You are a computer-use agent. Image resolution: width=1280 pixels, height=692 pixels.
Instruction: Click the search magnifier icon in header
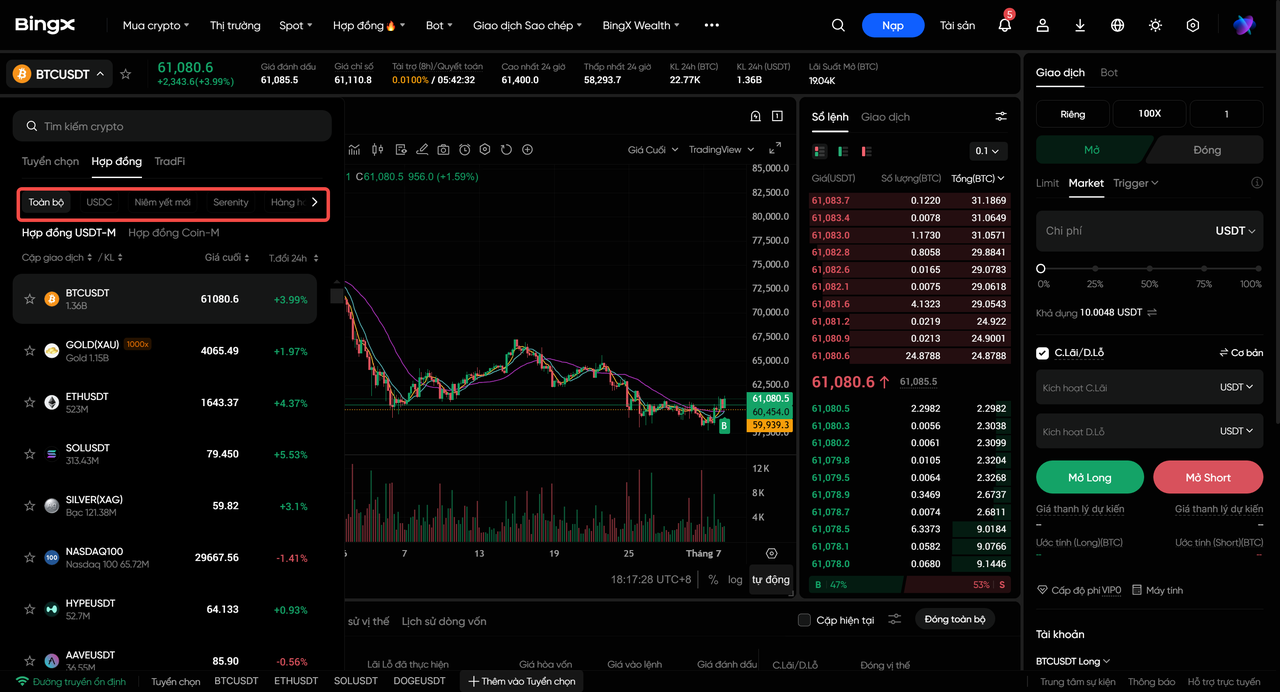click(838, 25)
